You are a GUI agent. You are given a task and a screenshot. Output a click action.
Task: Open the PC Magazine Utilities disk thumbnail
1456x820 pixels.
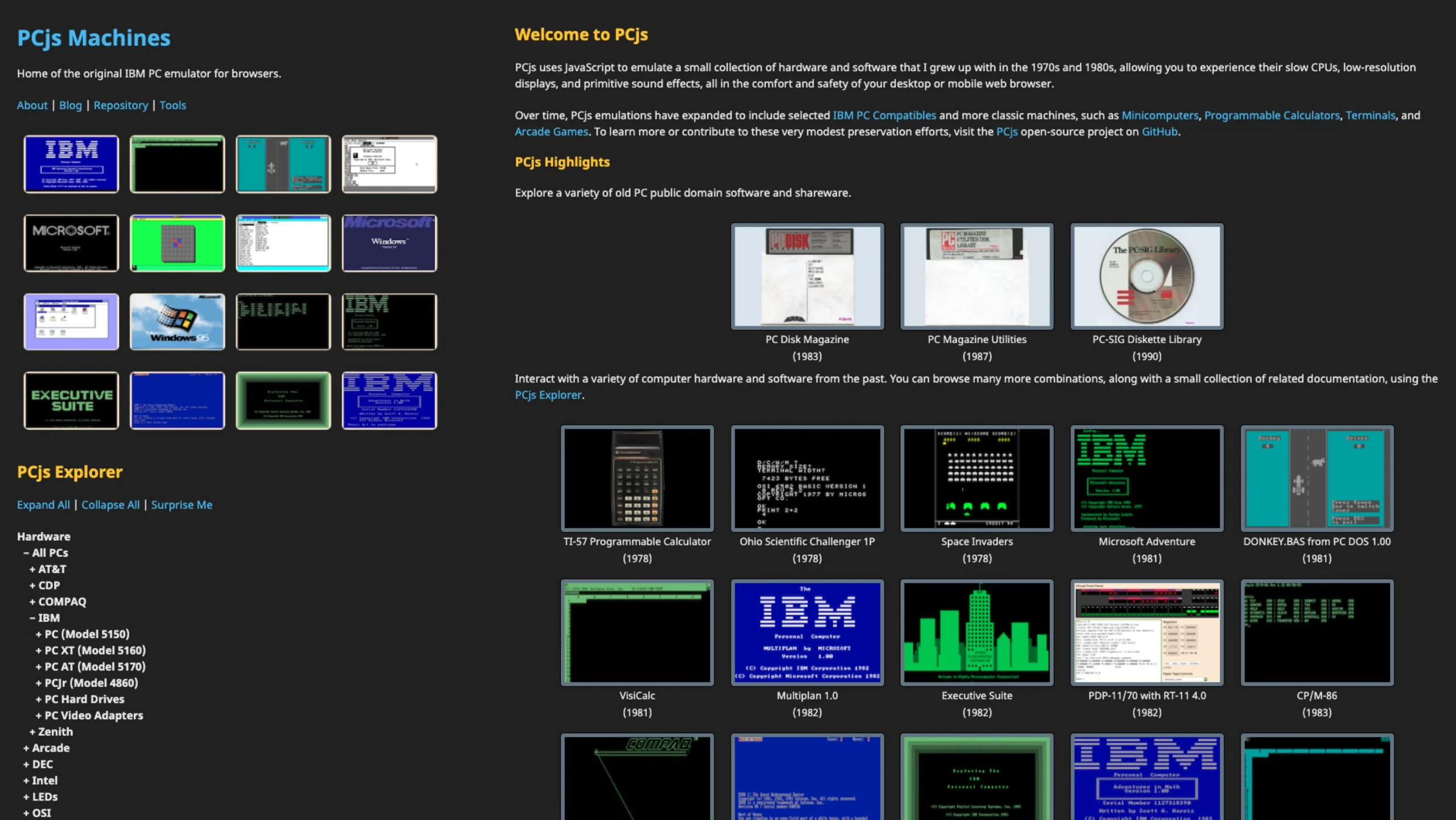(977, 276)
